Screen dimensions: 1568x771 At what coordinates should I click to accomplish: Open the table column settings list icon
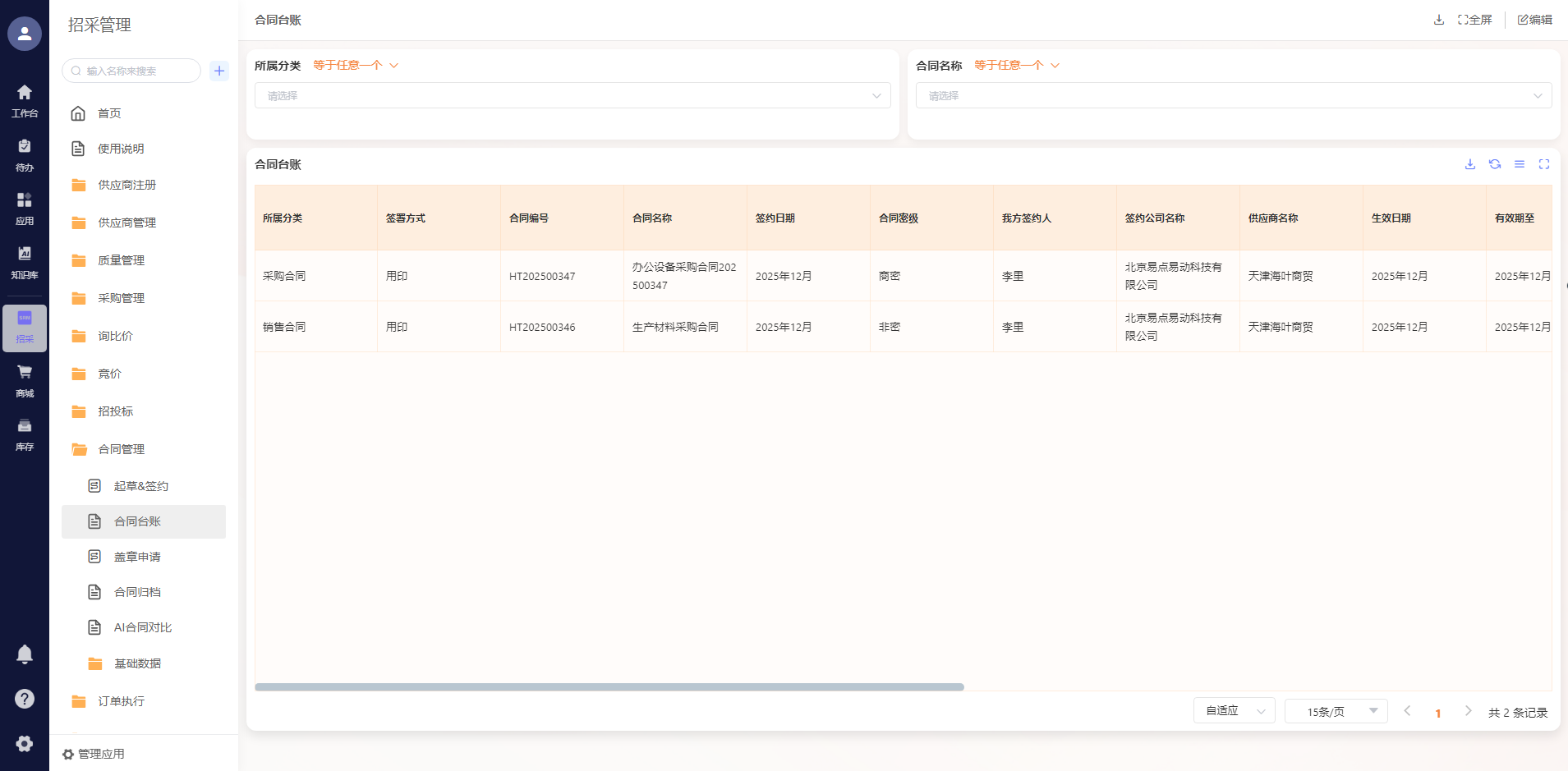(x=1520, y=164)
